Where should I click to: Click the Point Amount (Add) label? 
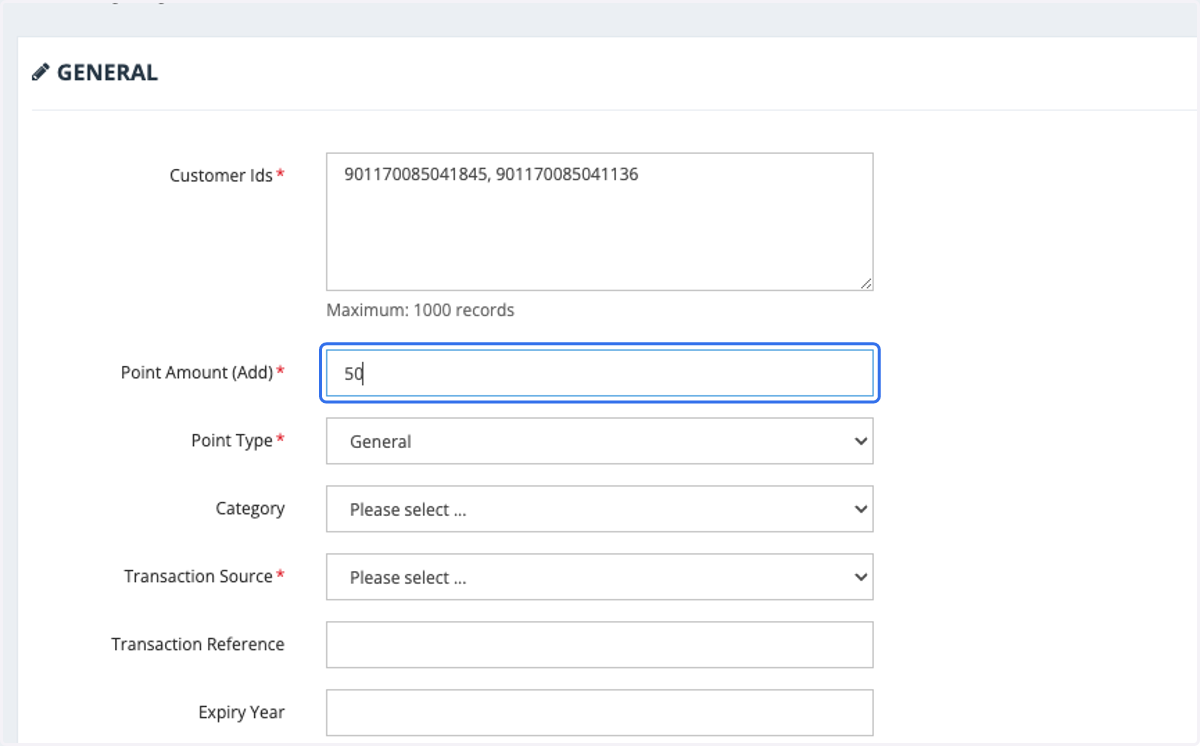click(x=197, y=372)
